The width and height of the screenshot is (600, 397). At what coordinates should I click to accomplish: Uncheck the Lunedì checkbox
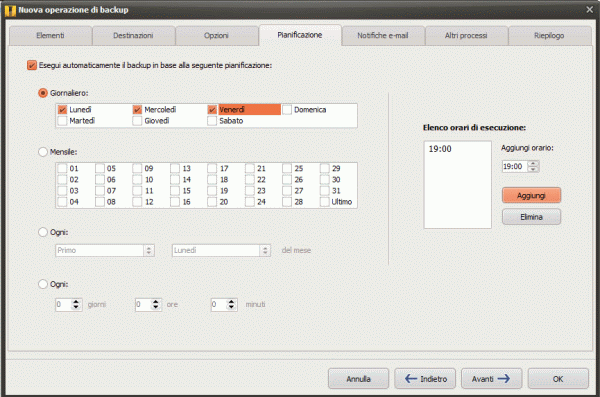tap(62, 110)
